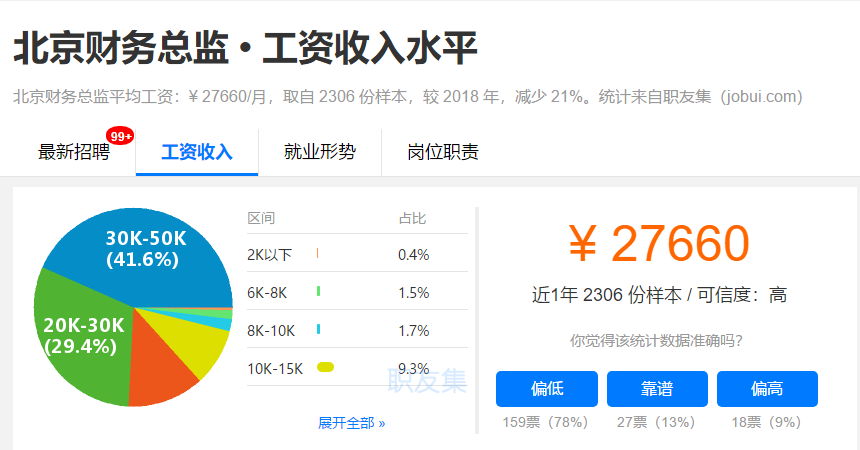
Task: Vote 偏低 on salary accuracy
Action: (546, 388)
